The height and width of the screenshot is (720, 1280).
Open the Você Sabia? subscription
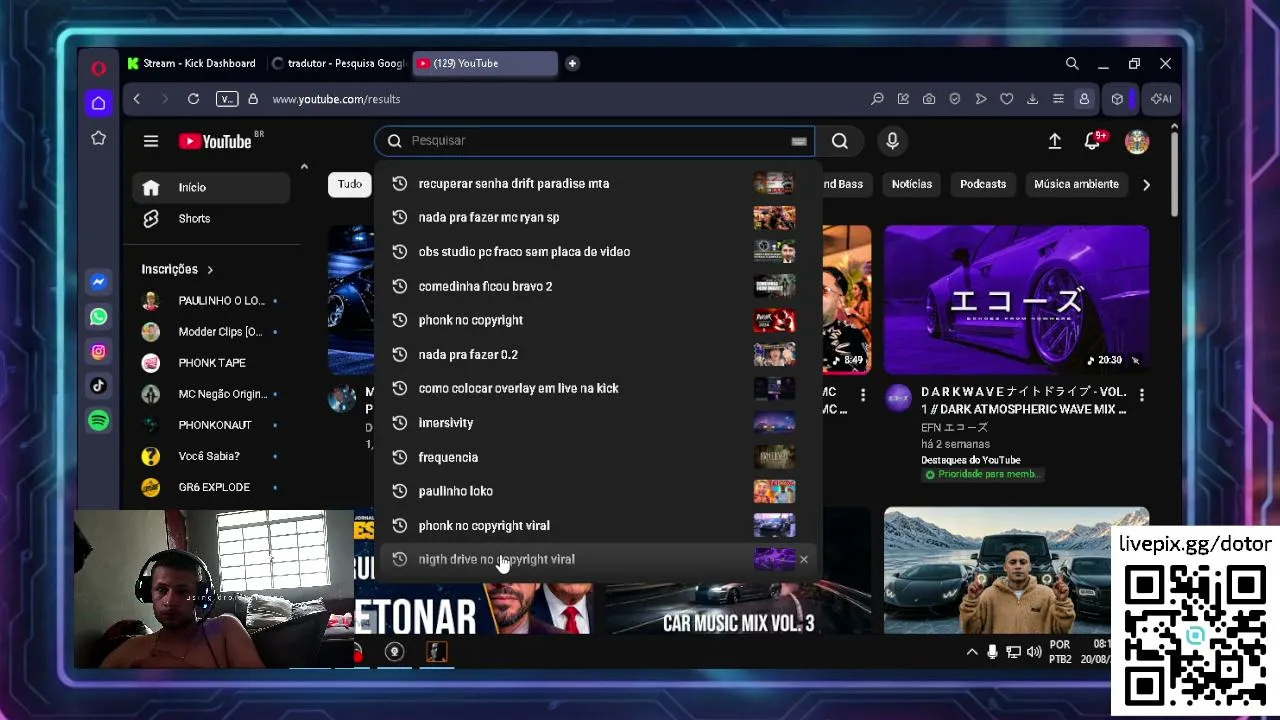pos(211,456)
